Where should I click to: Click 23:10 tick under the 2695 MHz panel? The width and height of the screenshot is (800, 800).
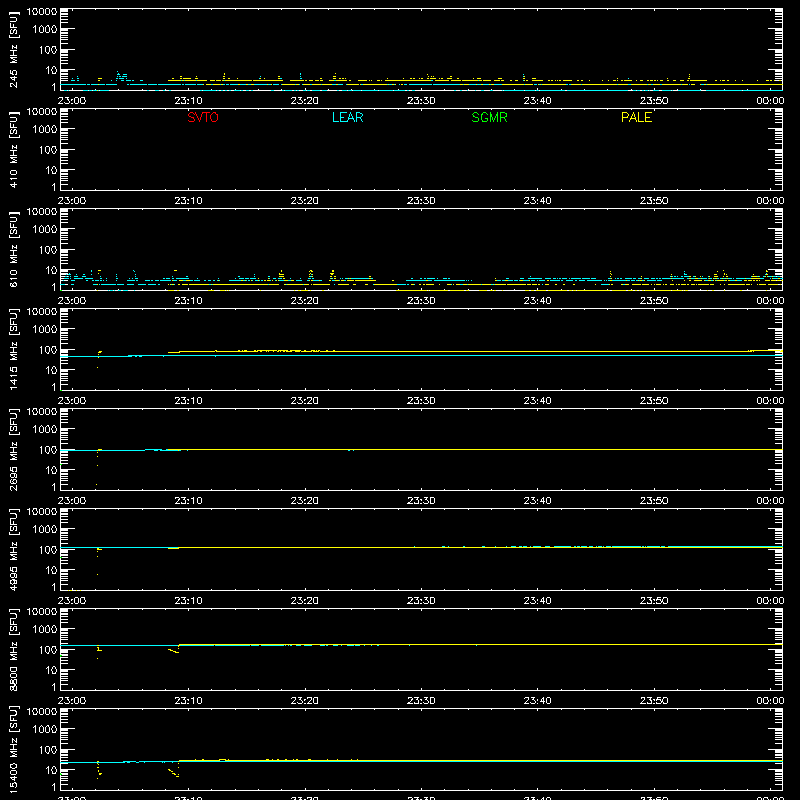tap(188, 501)
